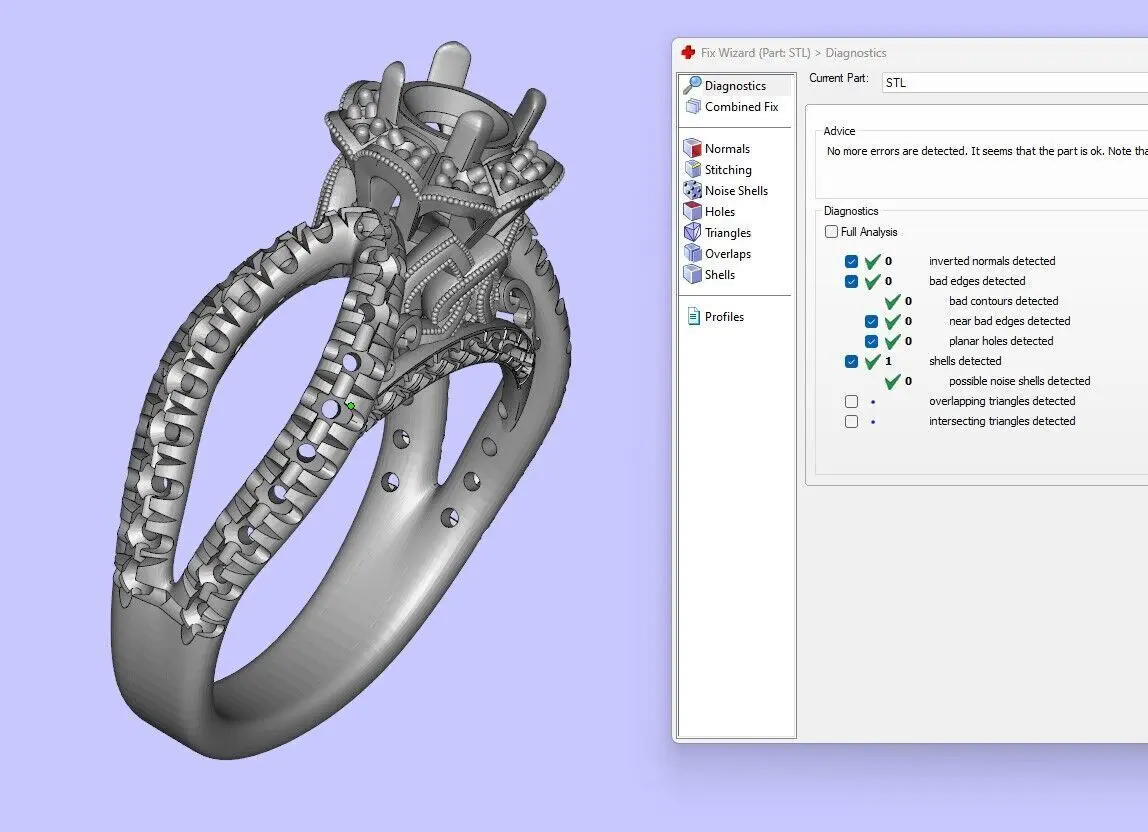Click the green checkmark beside bad edges
The image size is (1148, 832).
(x=872, y=281)
